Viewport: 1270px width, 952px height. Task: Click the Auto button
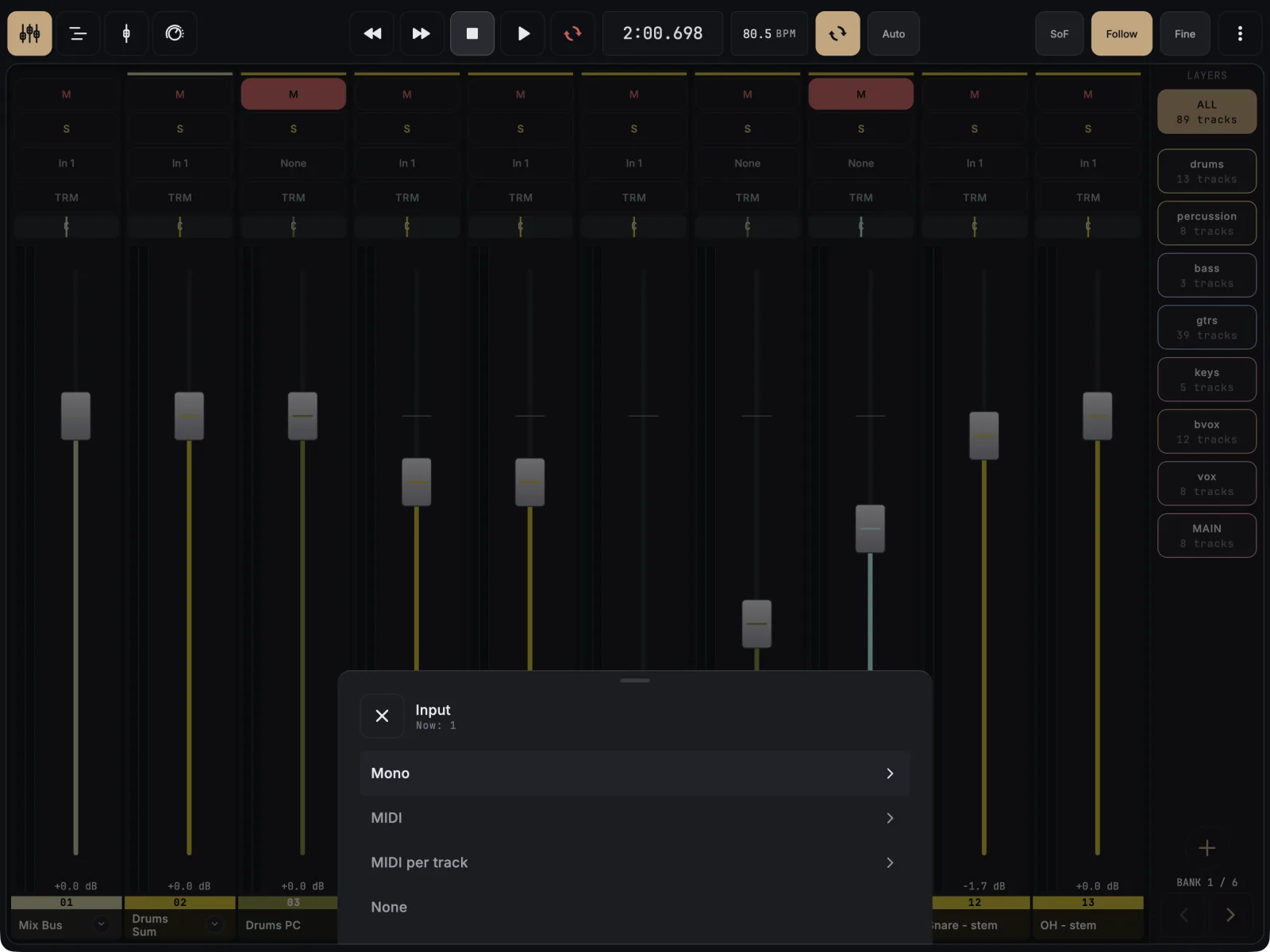894,33
